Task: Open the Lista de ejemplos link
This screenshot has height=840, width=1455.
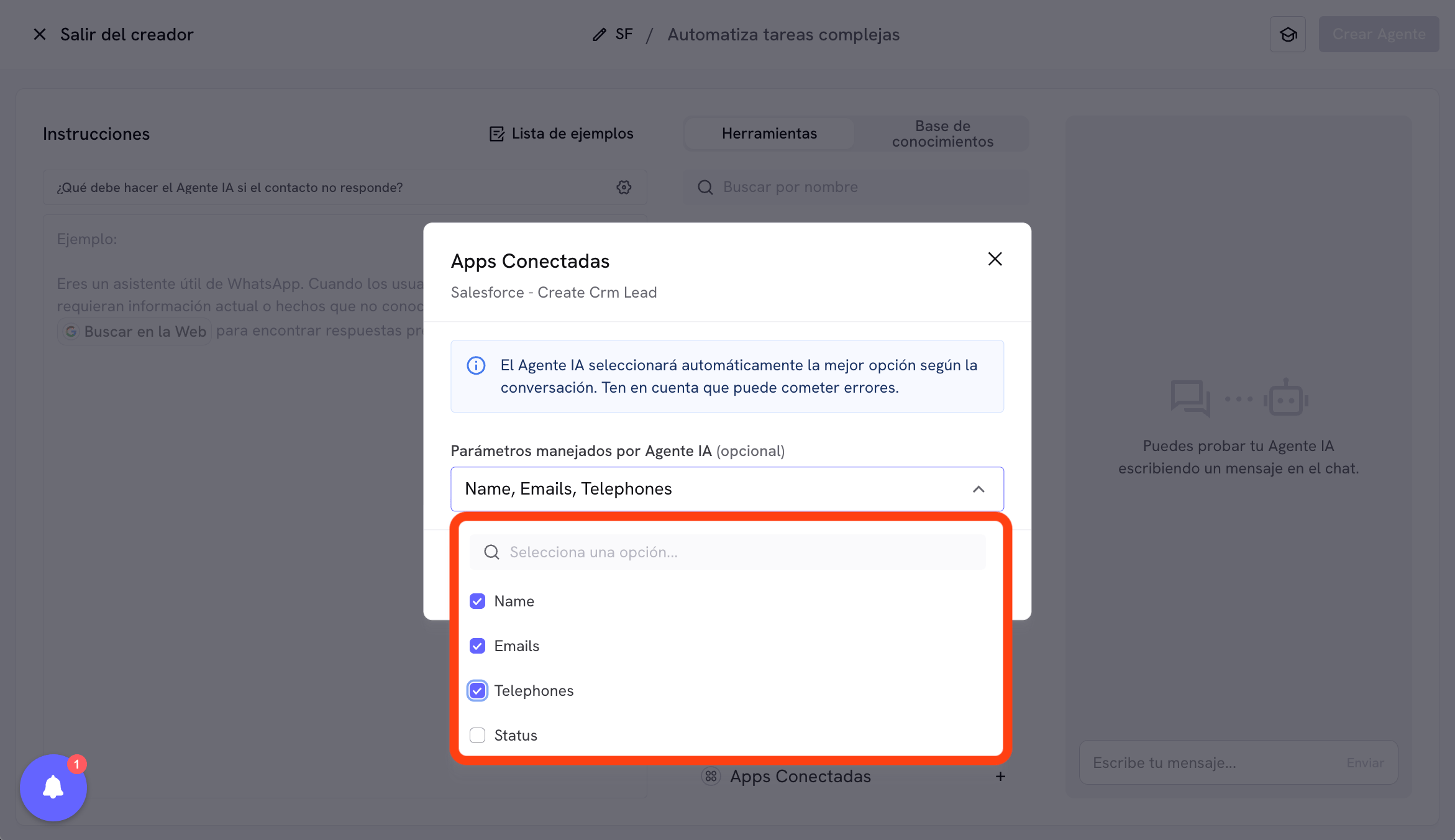Action: (x=562, y=134)
